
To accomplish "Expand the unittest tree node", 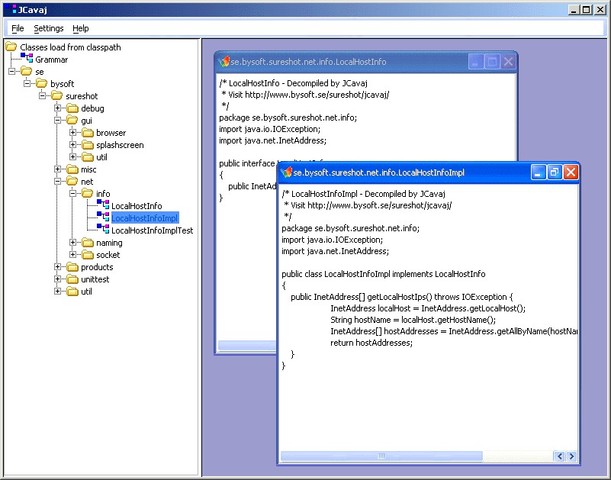I will 58,279.
